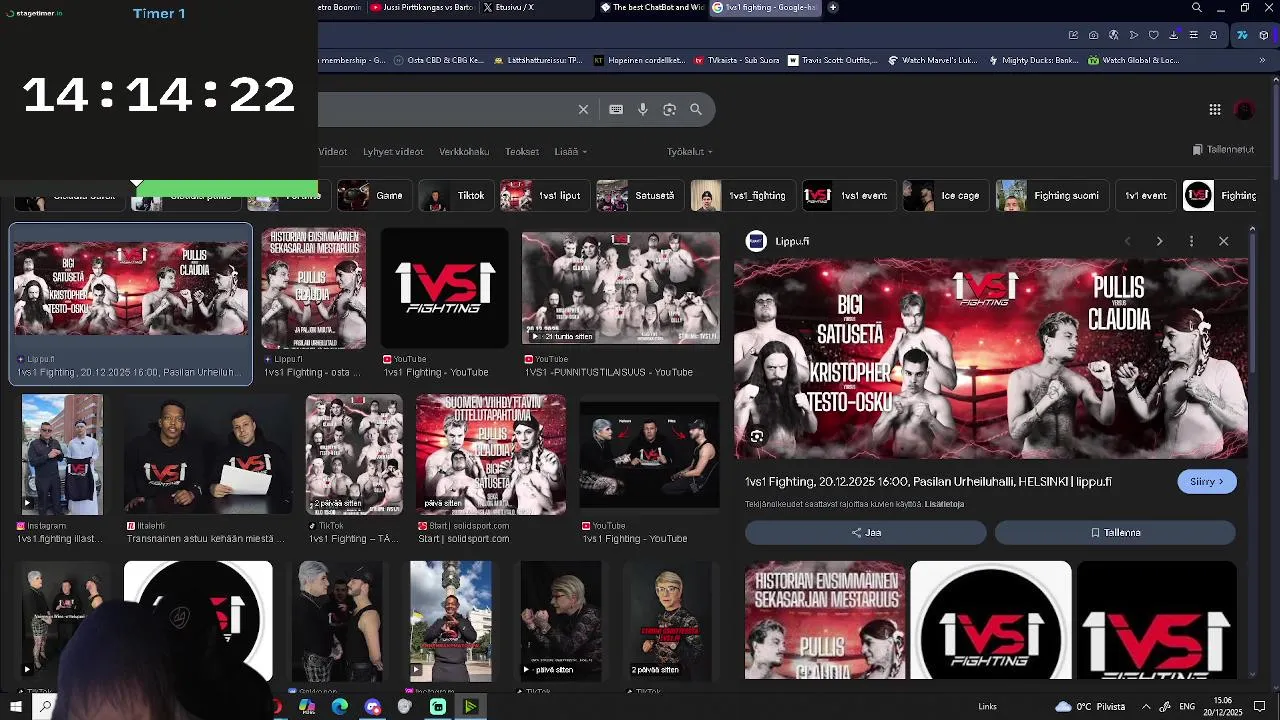
Task: Switch the ENG input language indicator
Action: click(1187, 707)
